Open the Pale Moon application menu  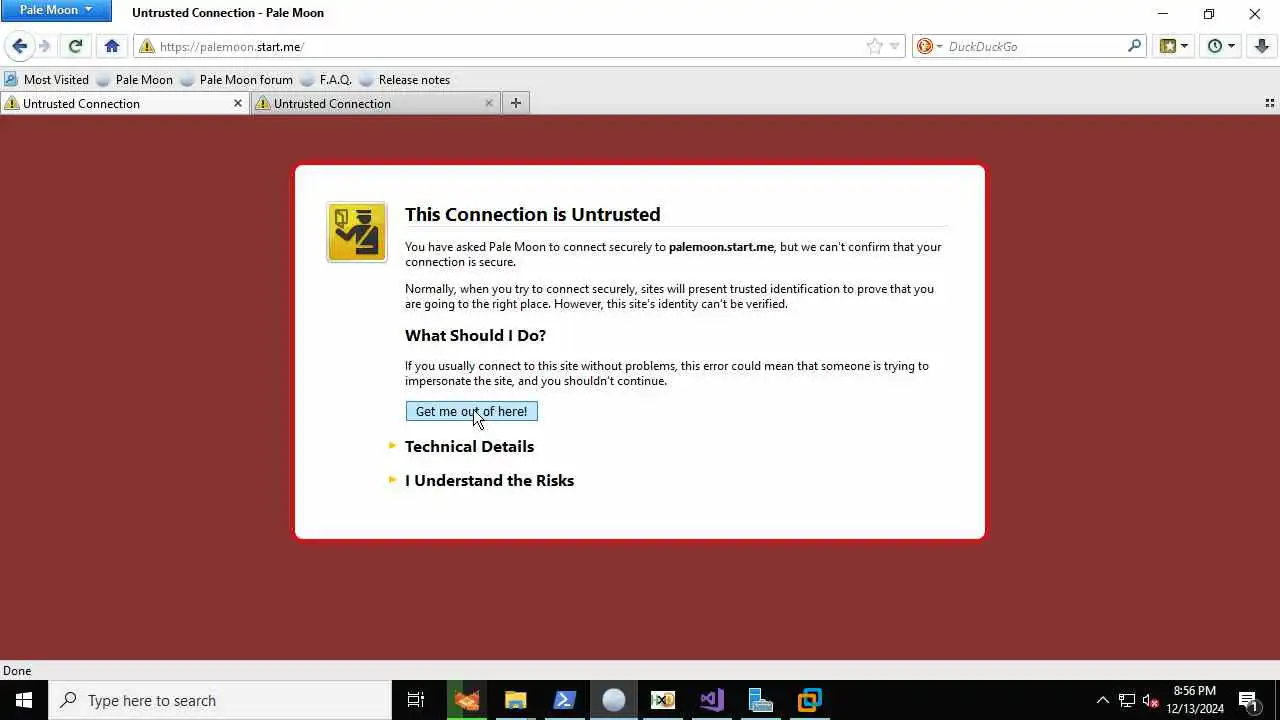click(x=55, y=10)
